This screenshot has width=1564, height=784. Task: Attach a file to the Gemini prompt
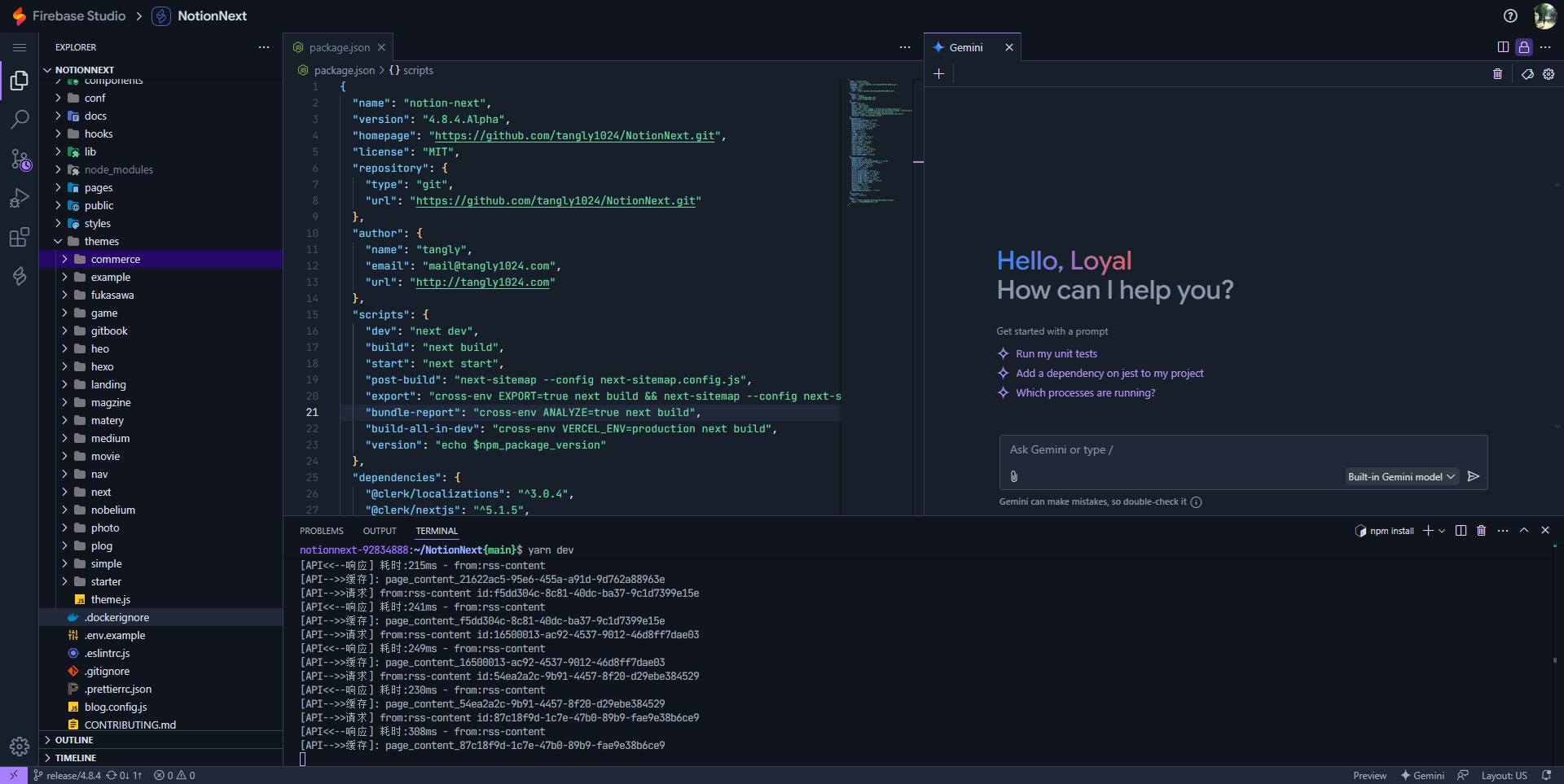pyautogui.click(x=1014, y=476)
